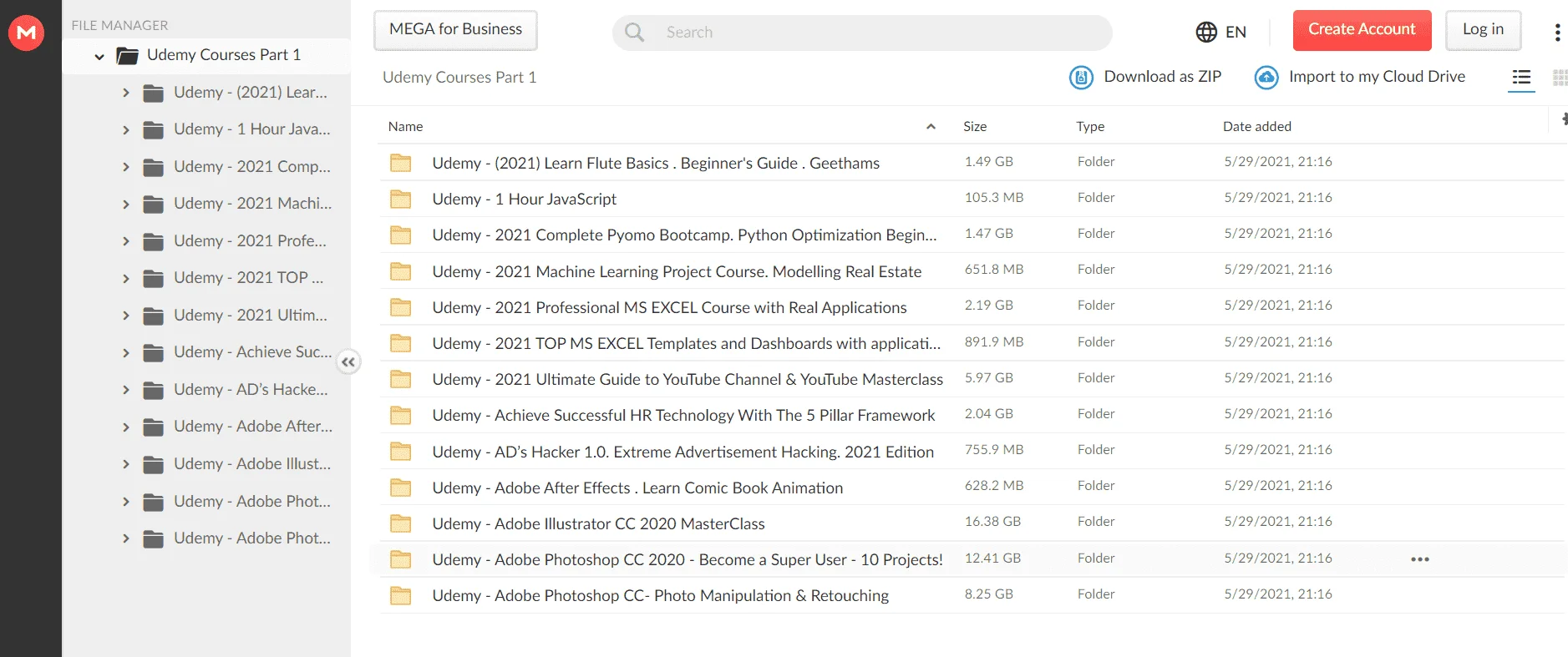Collapse the left sidebar panel
This screenshot has width=1568, height=657.
point(348,361)
